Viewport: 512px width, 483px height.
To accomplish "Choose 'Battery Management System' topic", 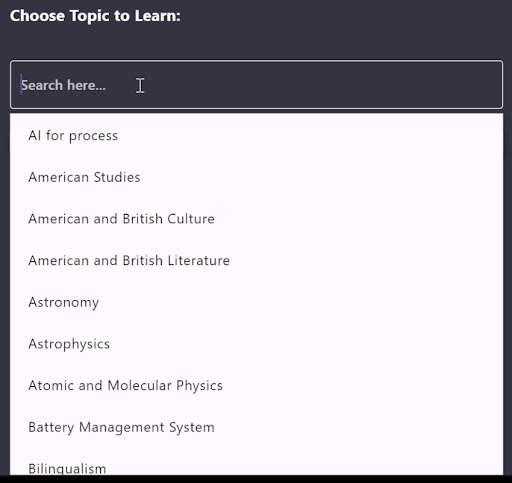I will [256, 427].
